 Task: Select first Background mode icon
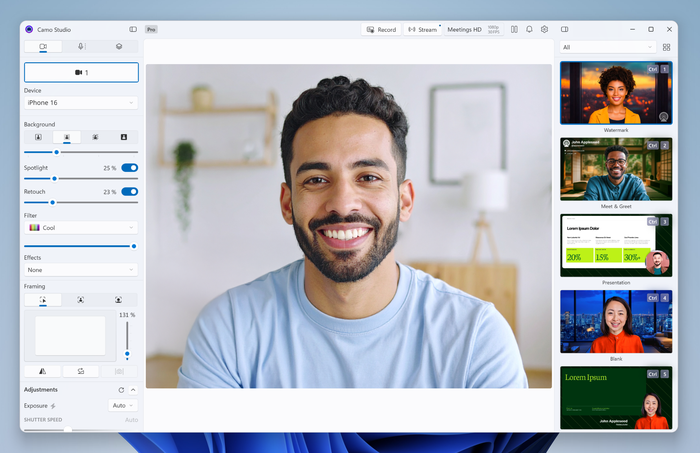(x=38, y=137)
